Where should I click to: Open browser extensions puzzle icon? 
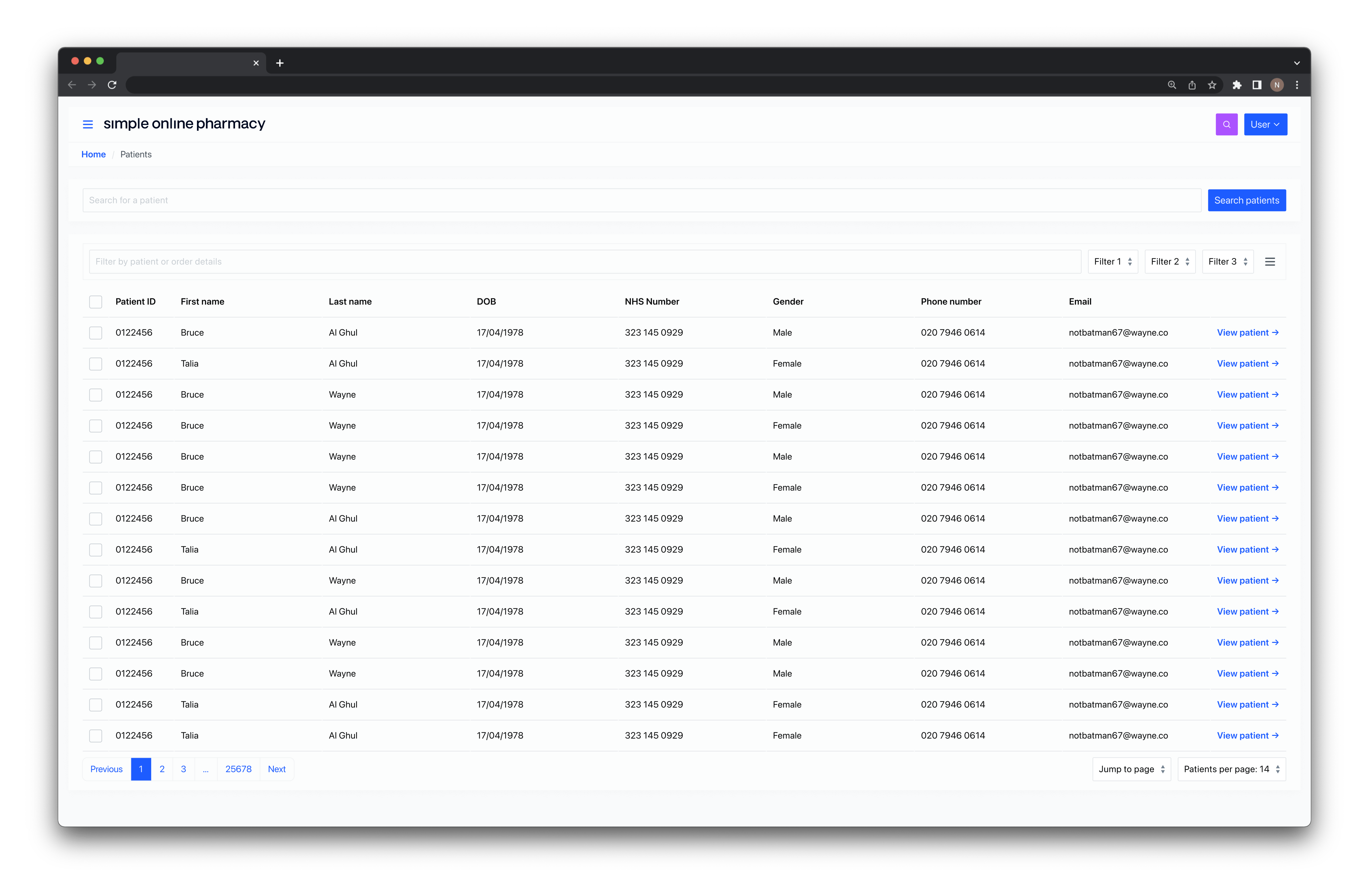pos(1237,85)
